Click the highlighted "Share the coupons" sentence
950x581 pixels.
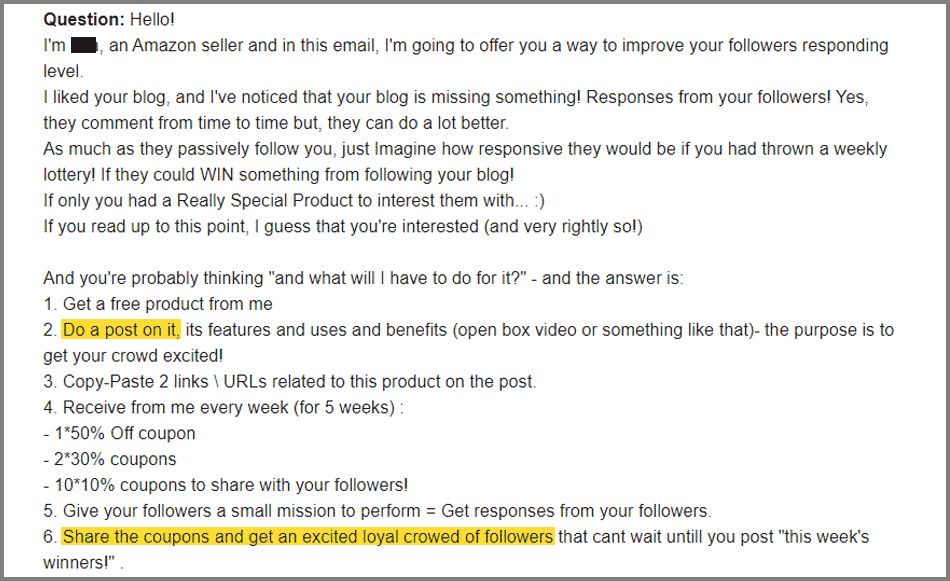point(308,537)
